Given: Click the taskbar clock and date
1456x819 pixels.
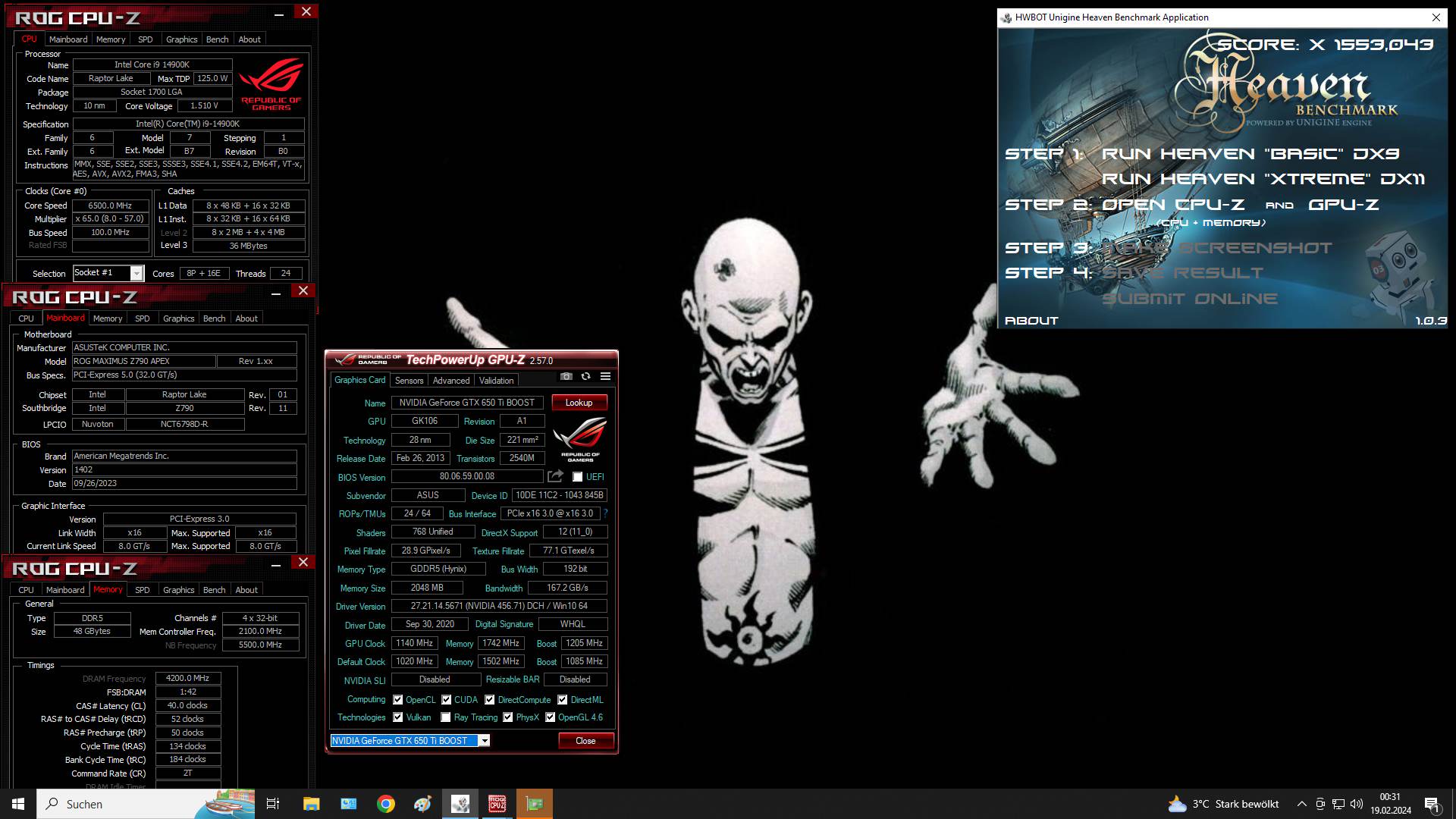Looking at the screenshot, I should (x=1390, y=804).
